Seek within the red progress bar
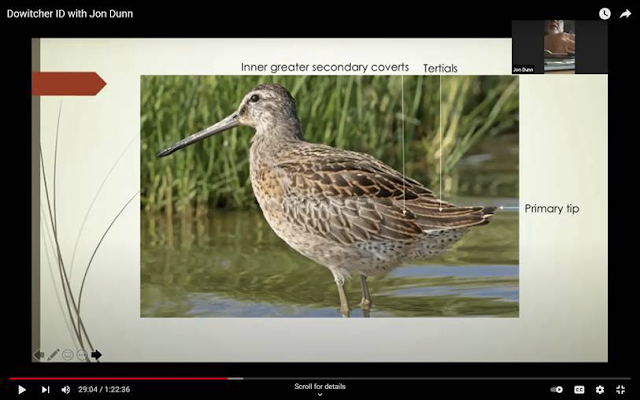This screenshot has height=400, width=640. click(118, 378)
